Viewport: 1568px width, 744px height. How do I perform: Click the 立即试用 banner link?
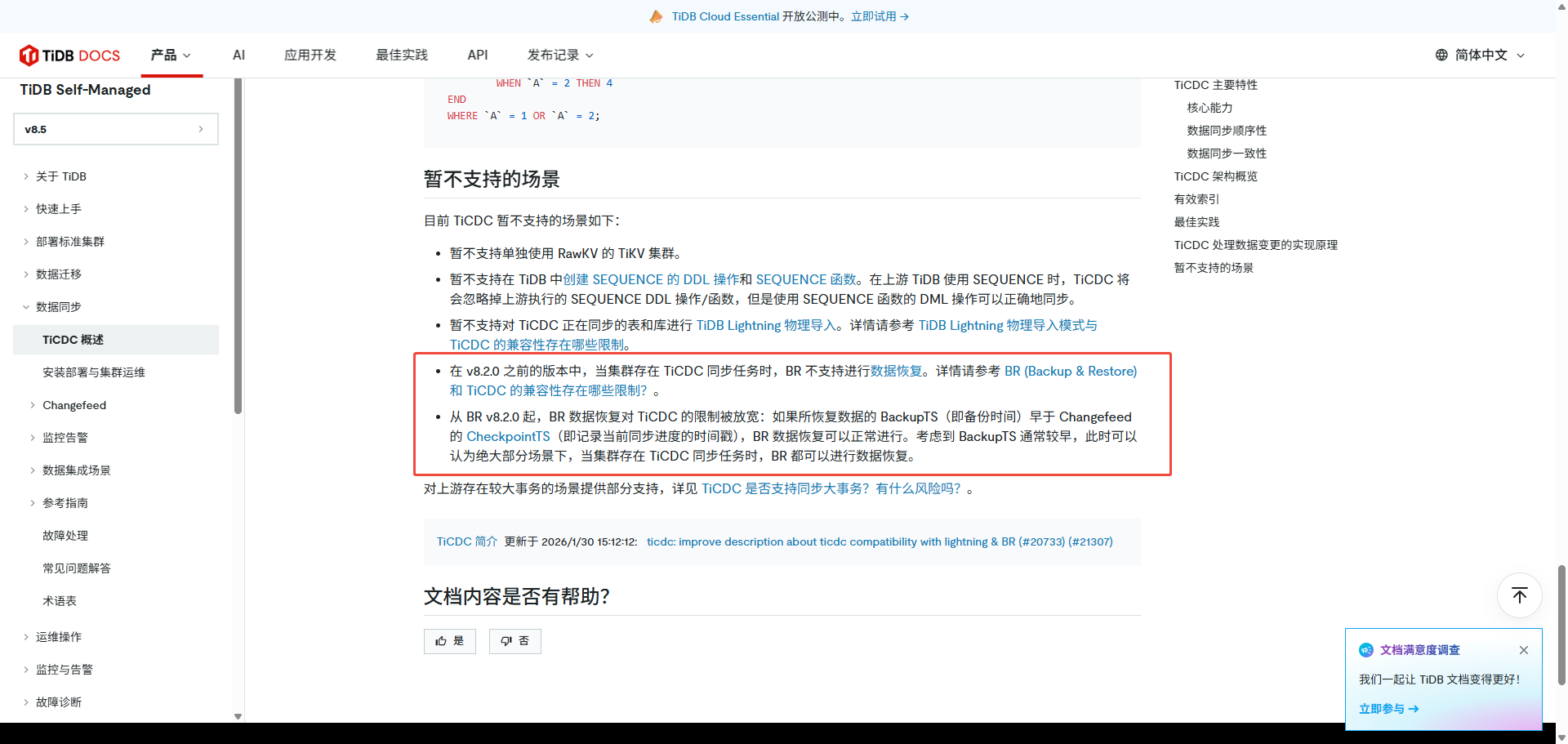tap(880, 16)
